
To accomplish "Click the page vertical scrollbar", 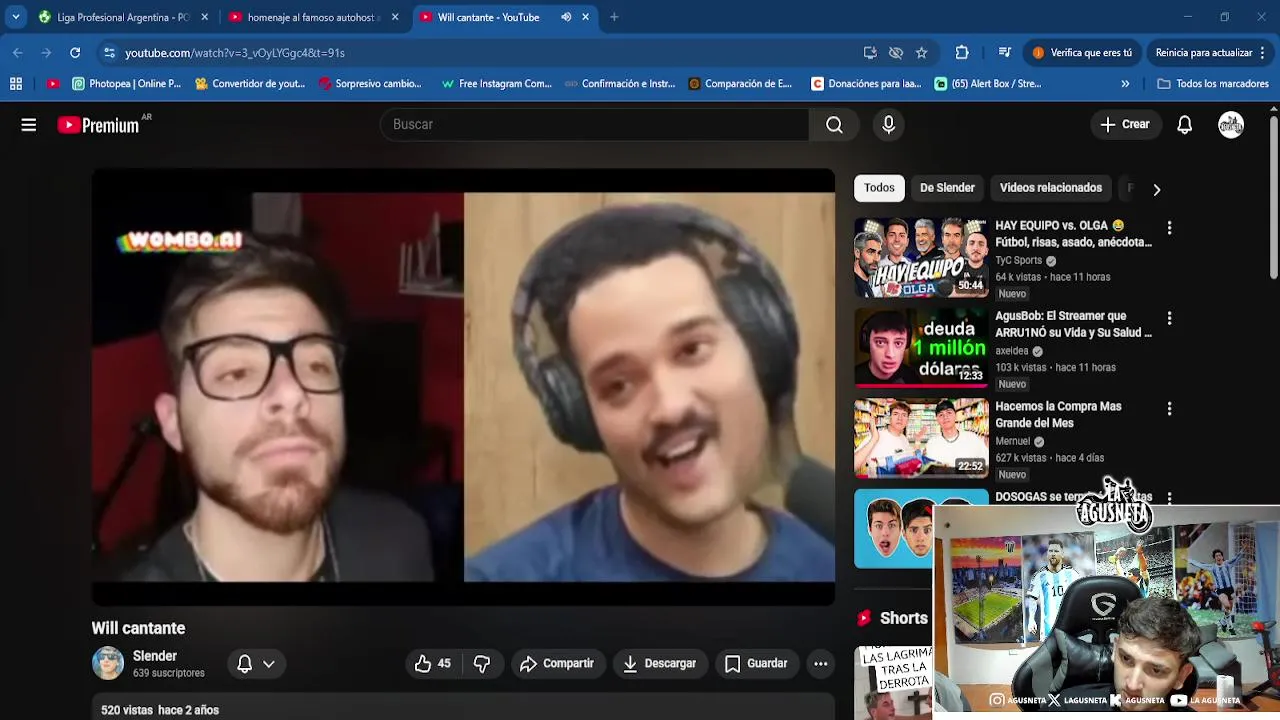I will point(1273,200).
